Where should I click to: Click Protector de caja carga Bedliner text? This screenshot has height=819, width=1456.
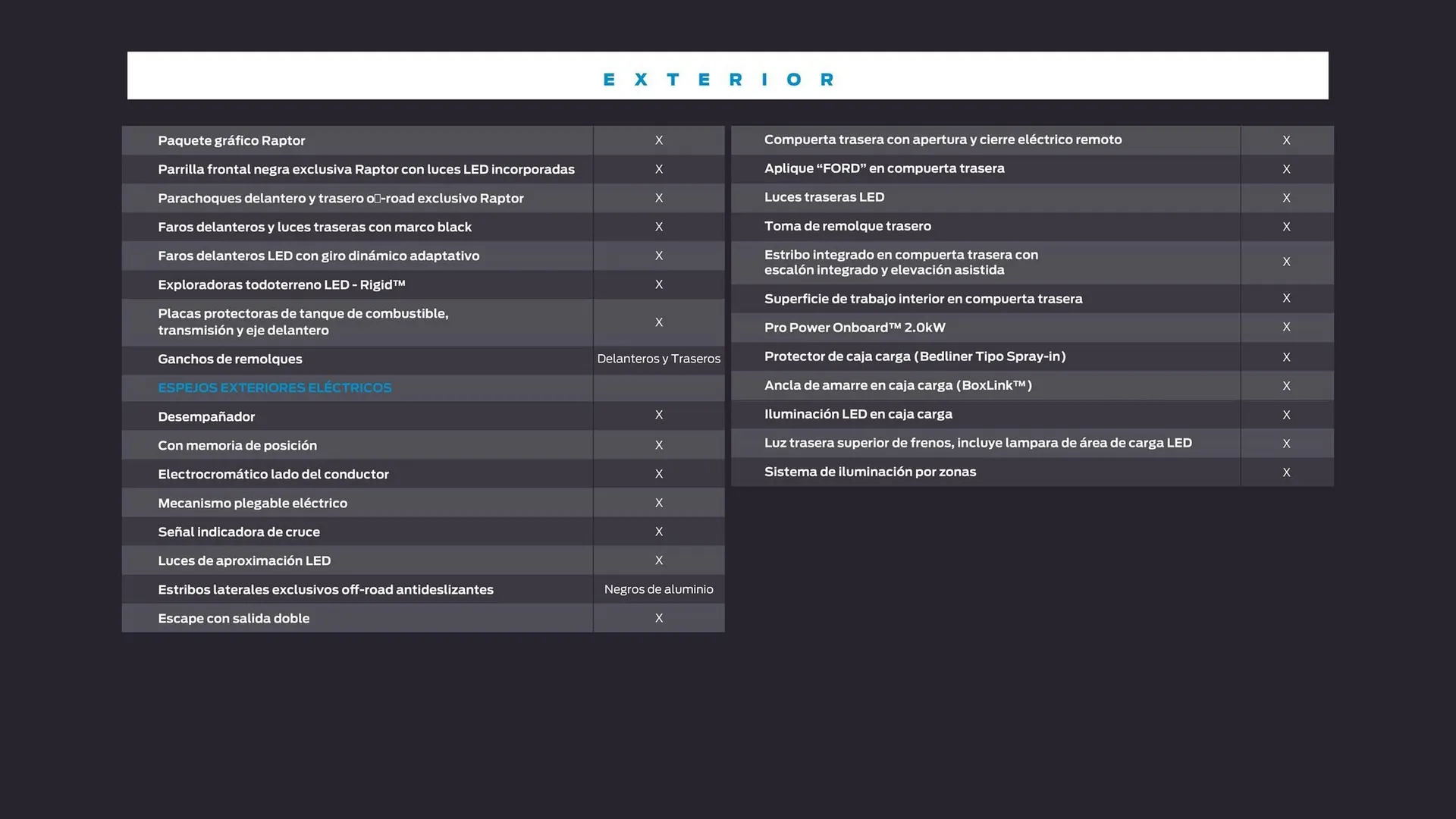tap(915, 356)
